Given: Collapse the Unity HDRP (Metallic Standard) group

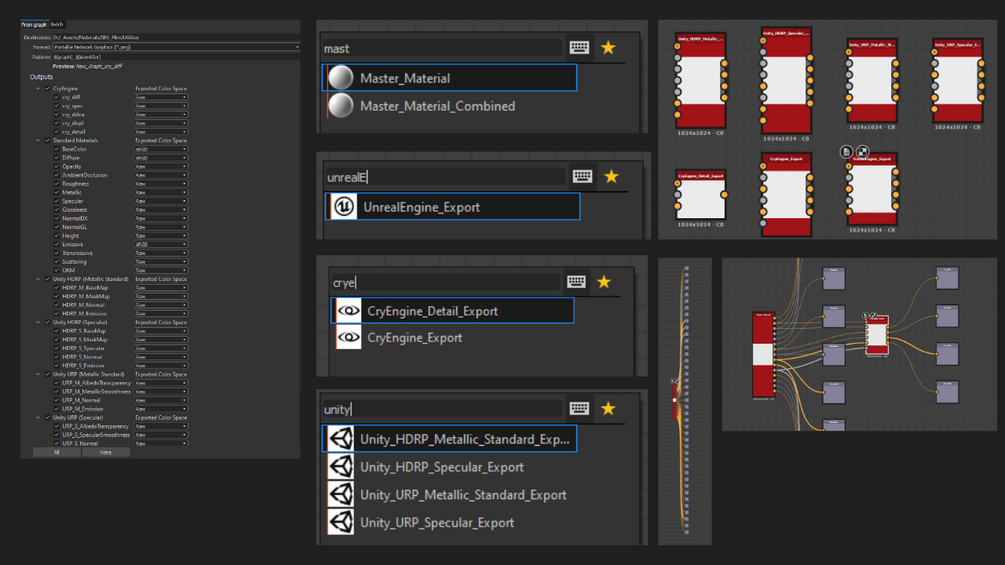Looking at the screenshot, I should pyautogui.click(x=38, y=279).
